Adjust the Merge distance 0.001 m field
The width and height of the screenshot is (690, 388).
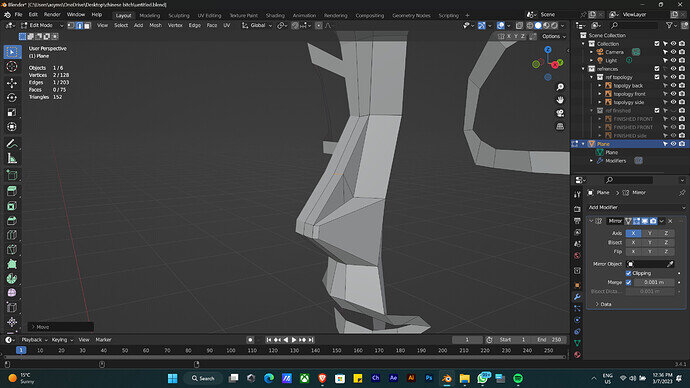(654, 282)
